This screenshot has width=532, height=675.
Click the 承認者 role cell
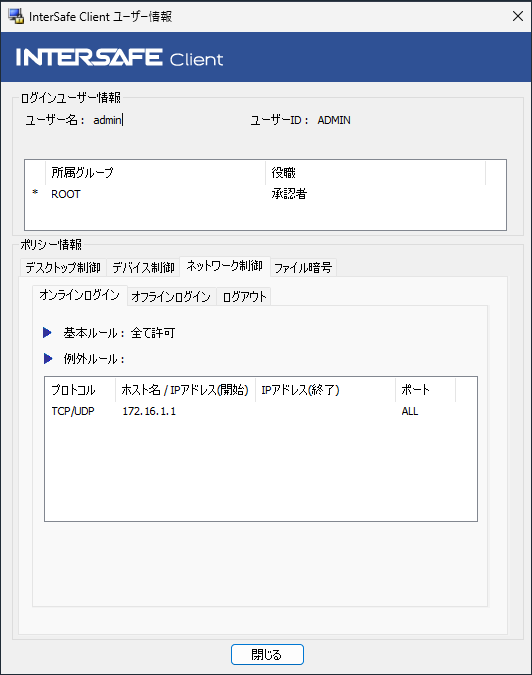coord(289,194)
